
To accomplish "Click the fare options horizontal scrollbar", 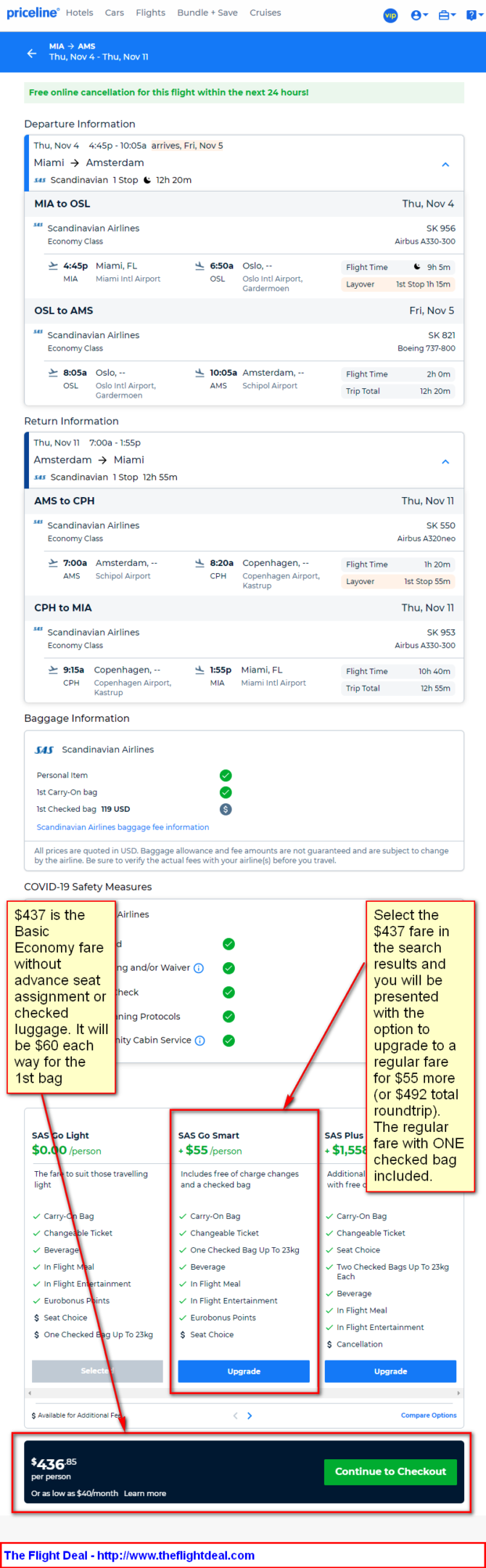I will click(244, 1393).
